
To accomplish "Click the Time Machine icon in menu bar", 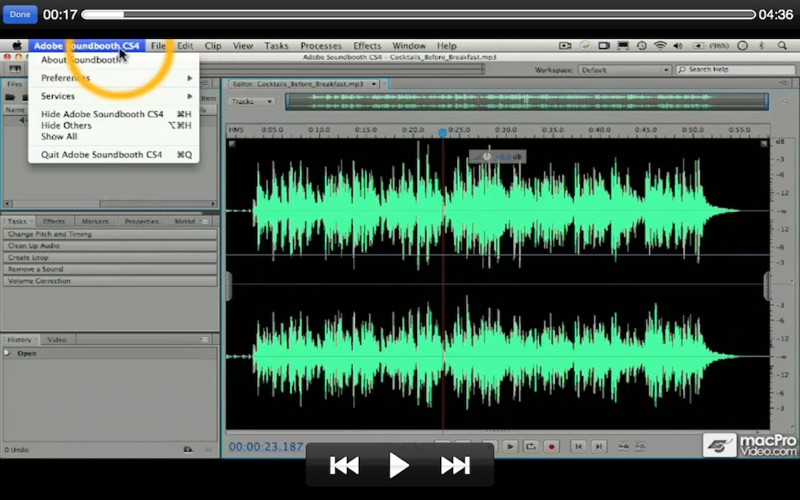I will point(642,45).
